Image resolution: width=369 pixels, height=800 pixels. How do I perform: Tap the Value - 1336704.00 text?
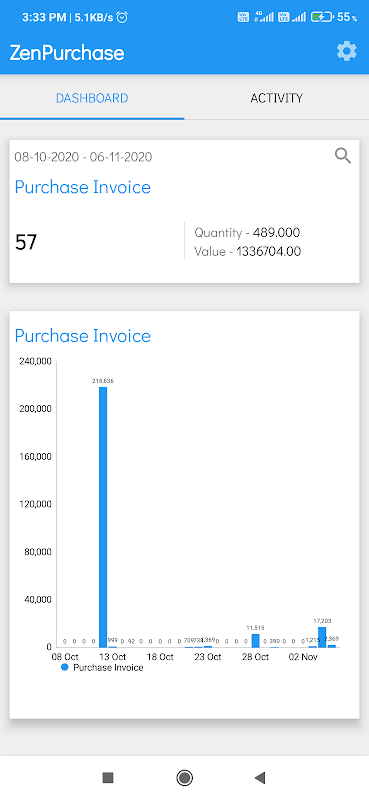(248, 252)
